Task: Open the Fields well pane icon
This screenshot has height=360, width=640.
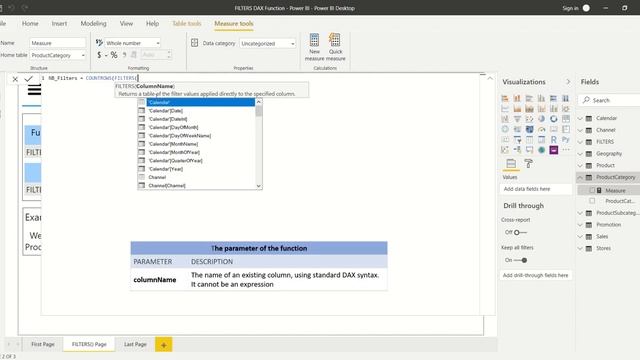Action: pyautogui.click(x=511, y=164)
